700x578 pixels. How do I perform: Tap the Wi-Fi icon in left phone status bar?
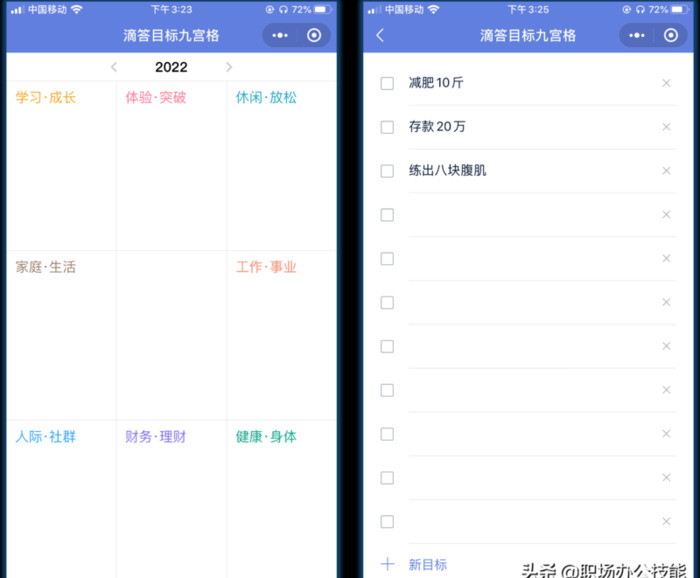tap(77, 9)
